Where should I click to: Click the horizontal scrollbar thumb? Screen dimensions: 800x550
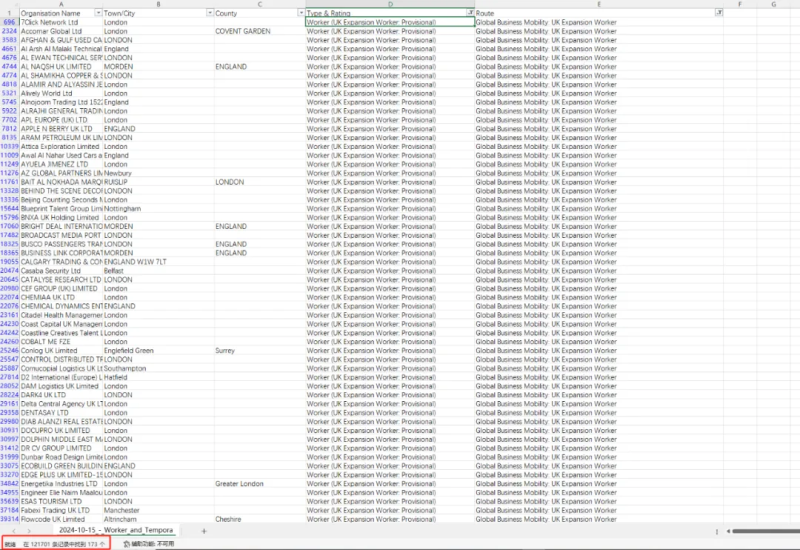[x=766, y=531]
